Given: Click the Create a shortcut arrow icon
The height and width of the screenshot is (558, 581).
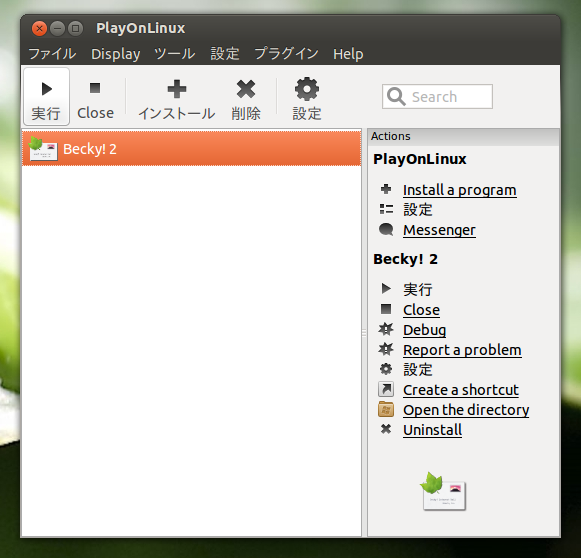Looking at the screenshot, I should [386, 389].
